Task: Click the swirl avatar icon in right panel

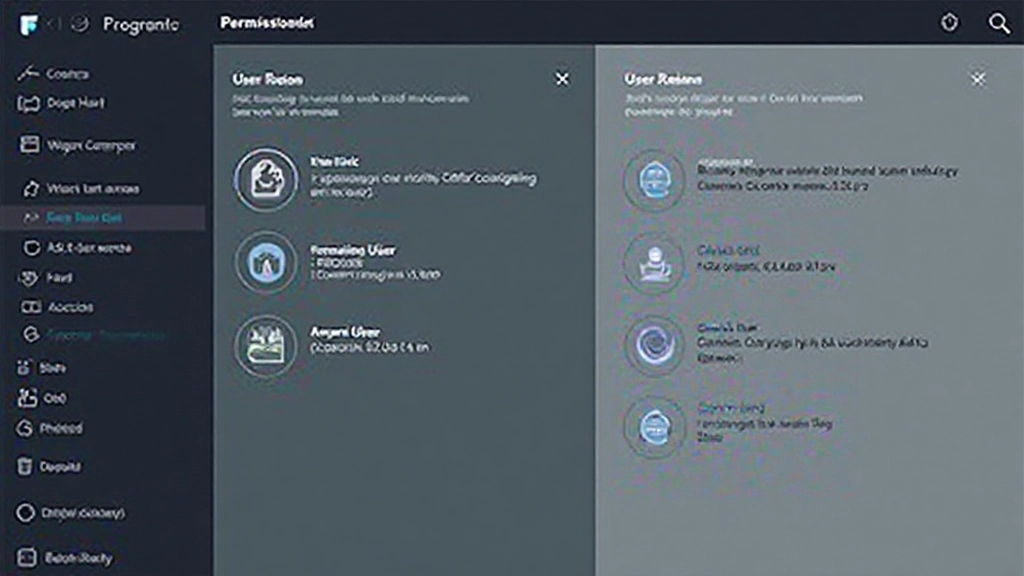Action: (x=654, y=345)
